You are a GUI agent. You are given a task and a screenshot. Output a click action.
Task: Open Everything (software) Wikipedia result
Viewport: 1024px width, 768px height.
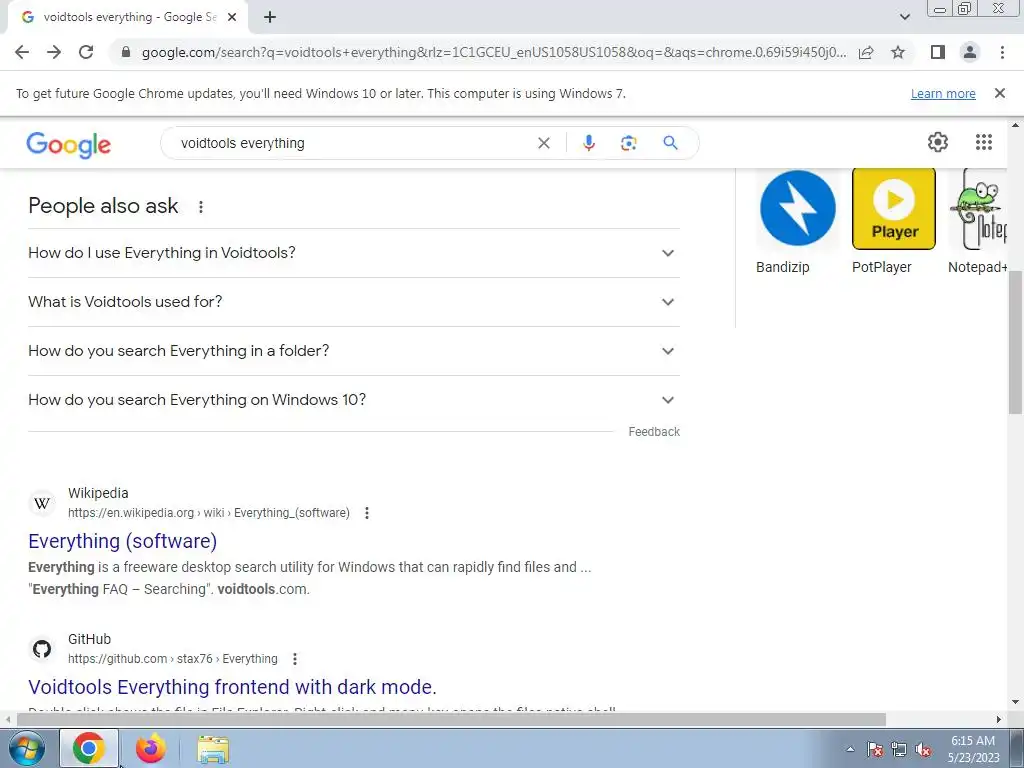(x=123, y=541)
